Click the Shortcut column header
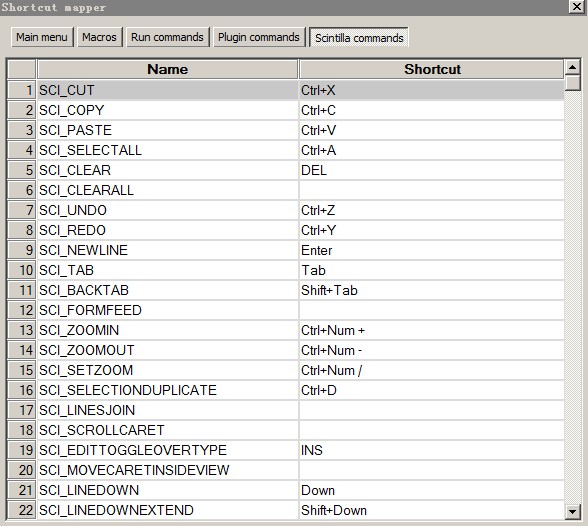This screenshot has width=588, height=526. click(x=432, y=69)
